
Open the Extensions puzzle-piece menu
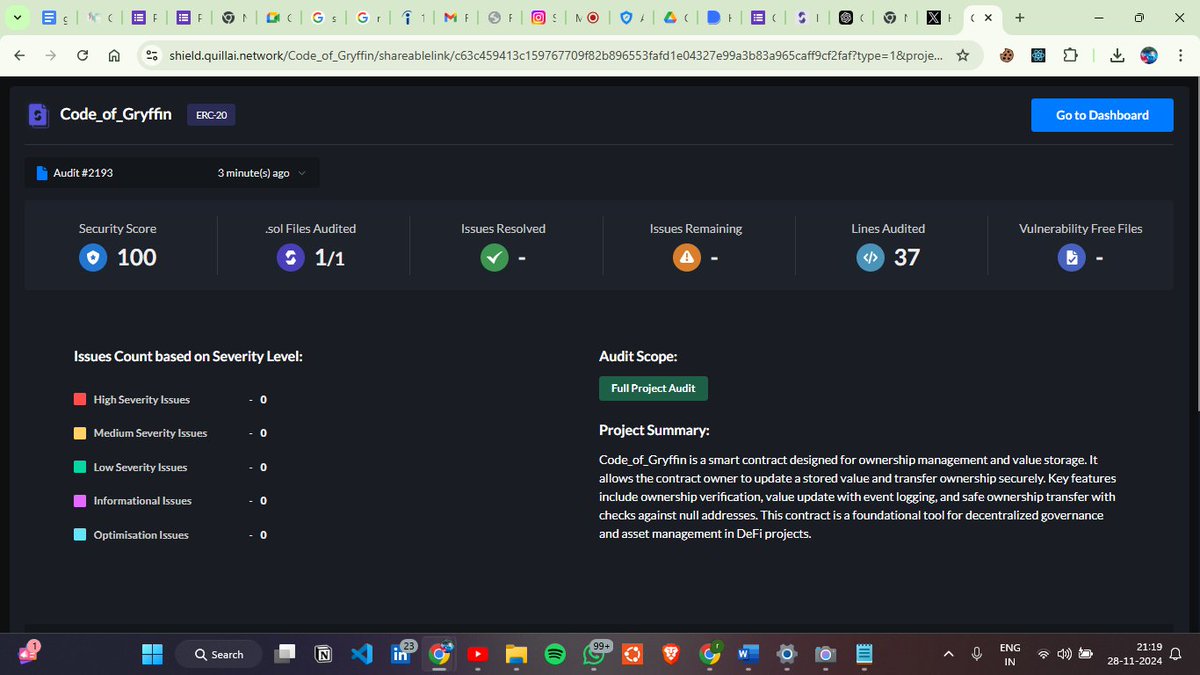coord(1070,56)
